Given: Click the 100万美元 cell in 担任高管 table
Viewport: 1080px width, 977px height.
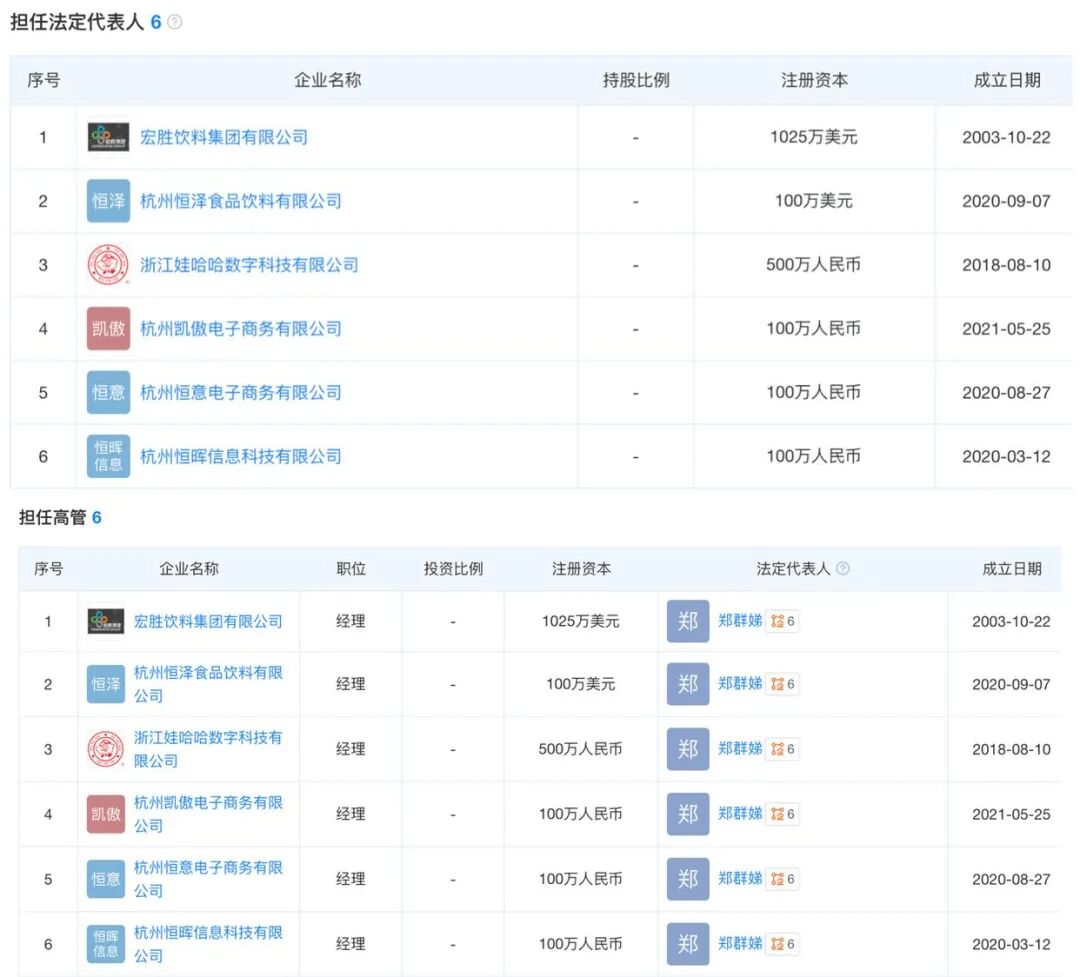Looking at the screenshot, I should (x=581, y=684).
